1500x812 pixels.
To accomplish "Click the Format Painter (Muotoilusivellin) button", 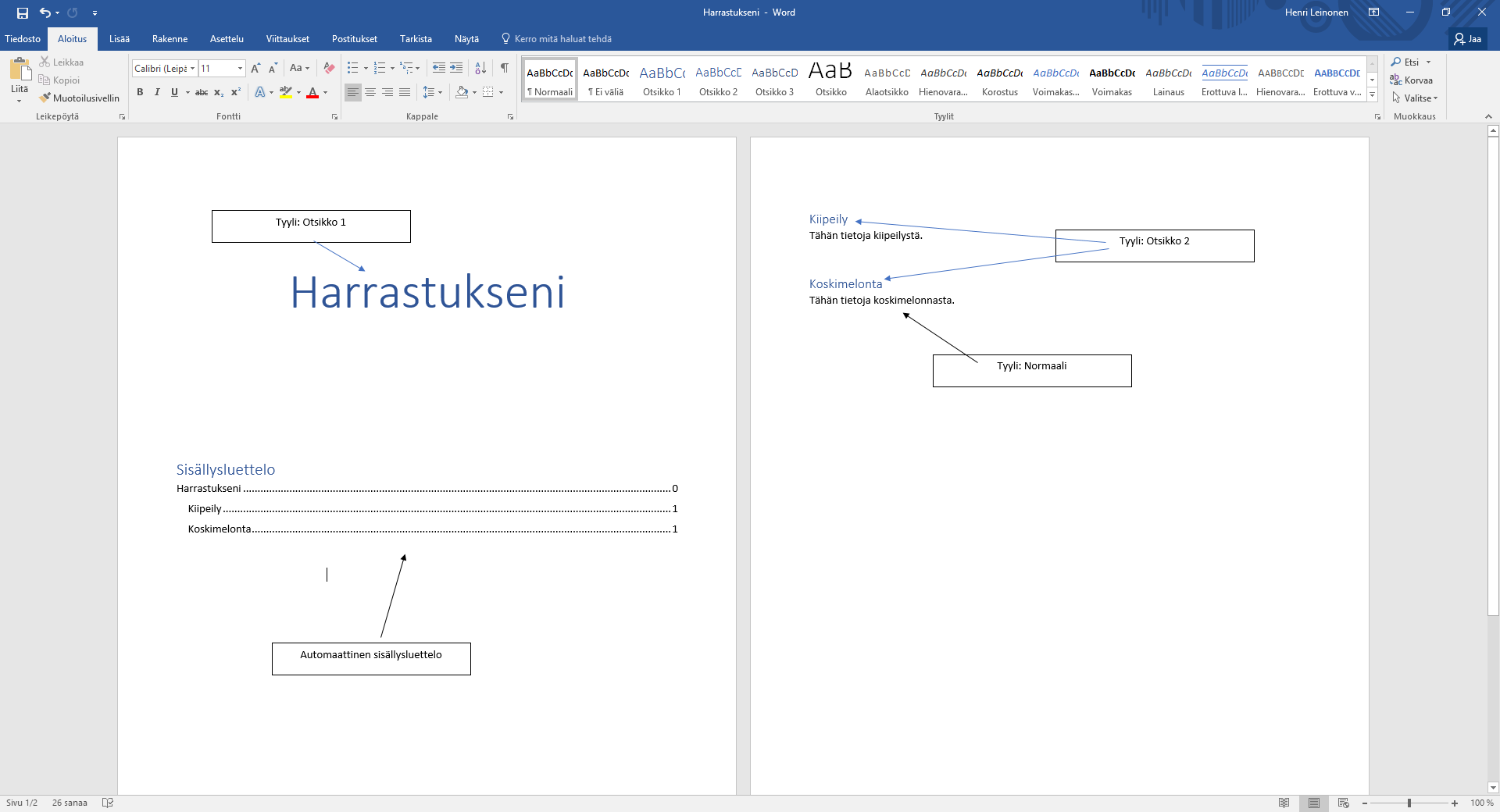I will [x=80, y=98].
